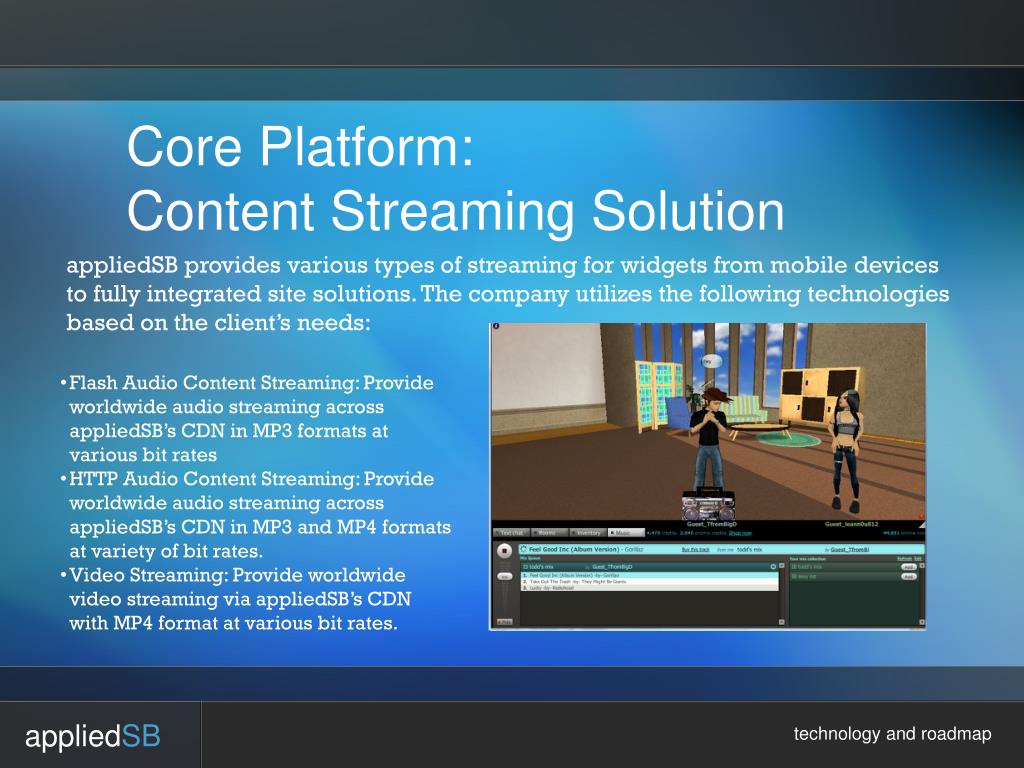Click the bottom-left button in music panel
Image resolution: width=1024 pixels, height=768 pixels.
[x=504, y=622]
